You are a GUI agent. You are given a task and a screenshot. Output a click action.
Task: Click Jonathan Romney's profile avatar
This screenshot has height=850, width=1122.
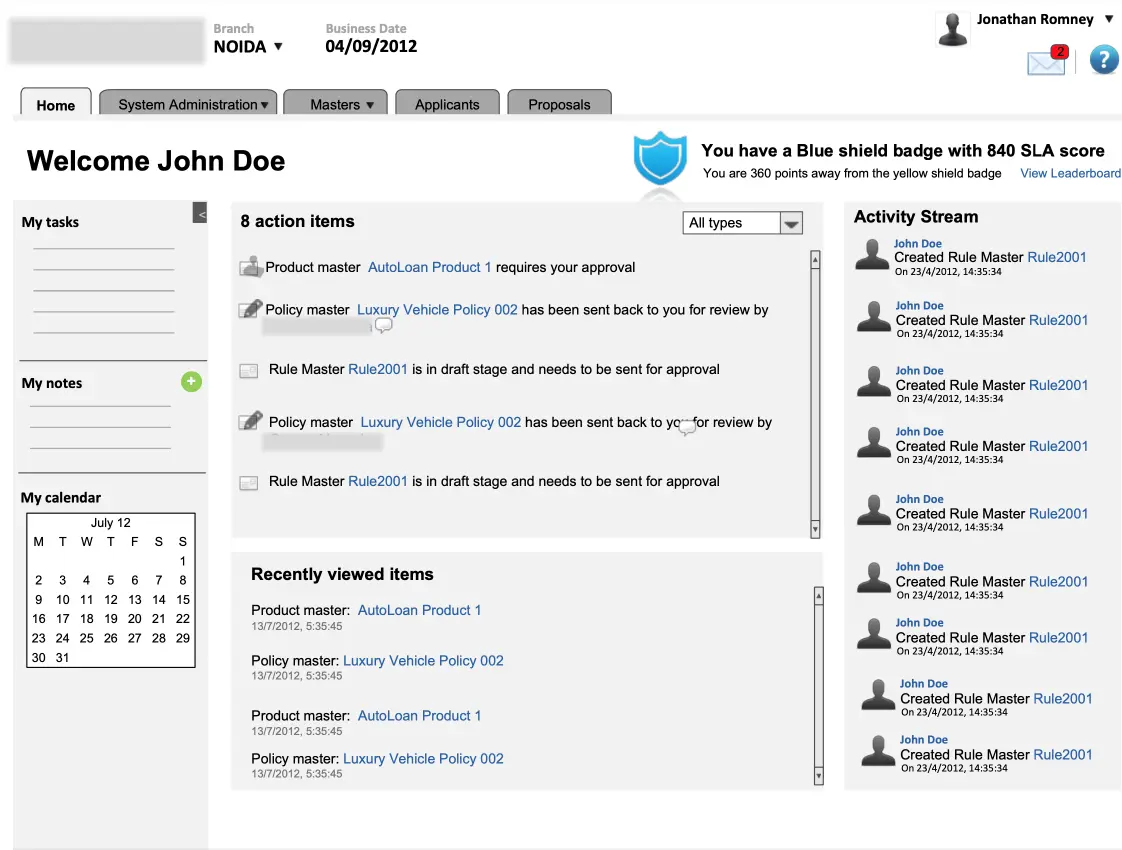pyautogui.click(x=952, y=29)
